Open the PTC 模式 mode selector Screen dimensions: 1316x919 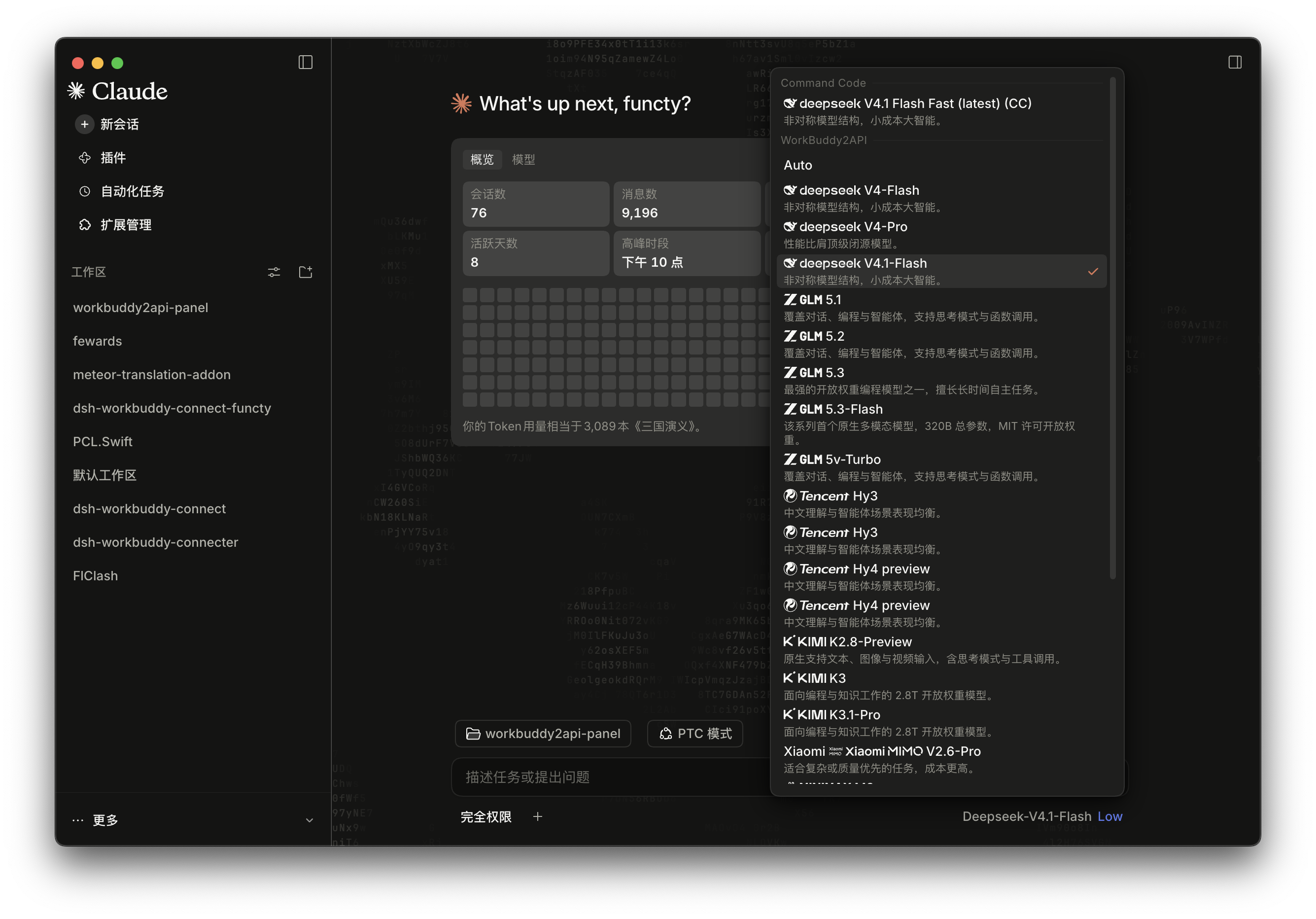point(694,733)
